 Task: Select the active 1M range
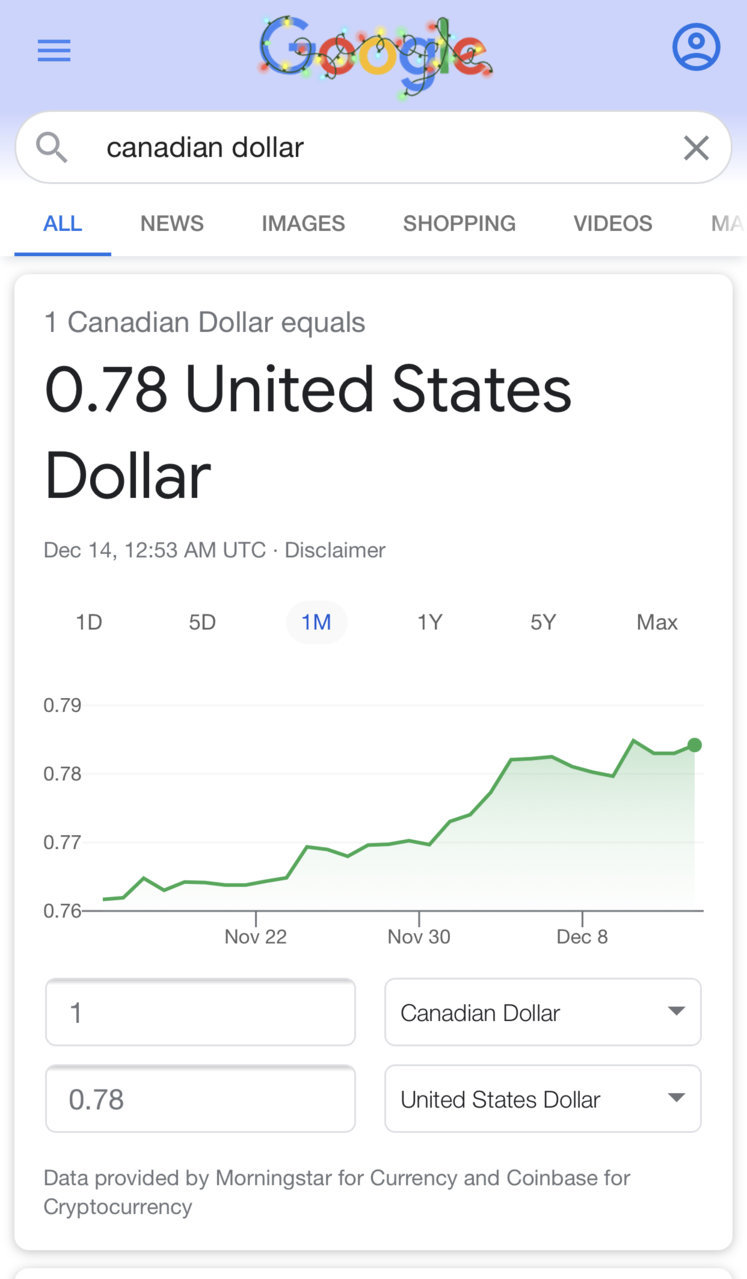click(316, 622)
